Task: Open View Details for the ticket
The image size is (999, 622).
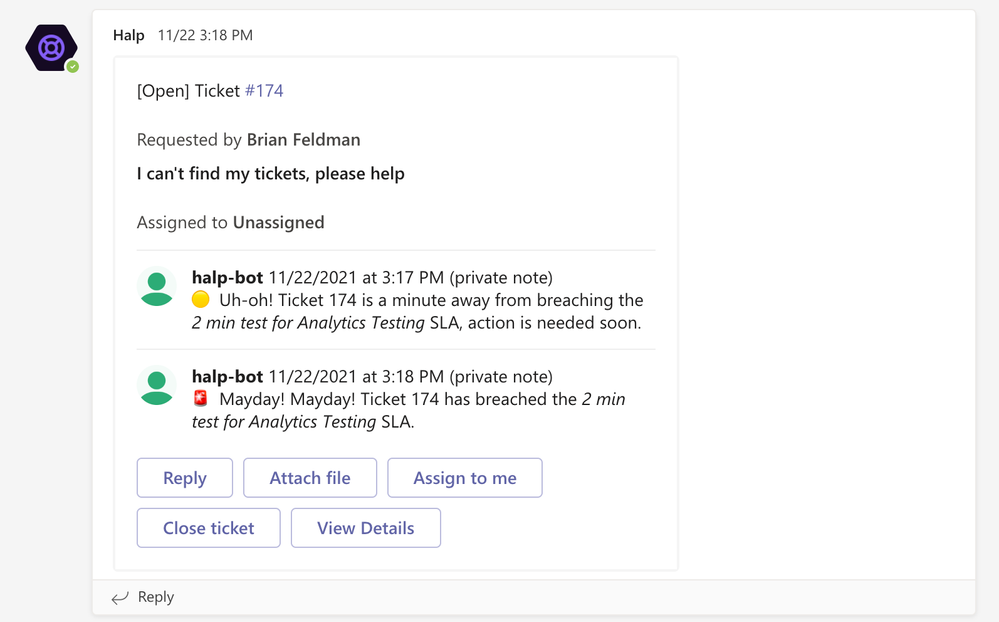Action: 366,528
